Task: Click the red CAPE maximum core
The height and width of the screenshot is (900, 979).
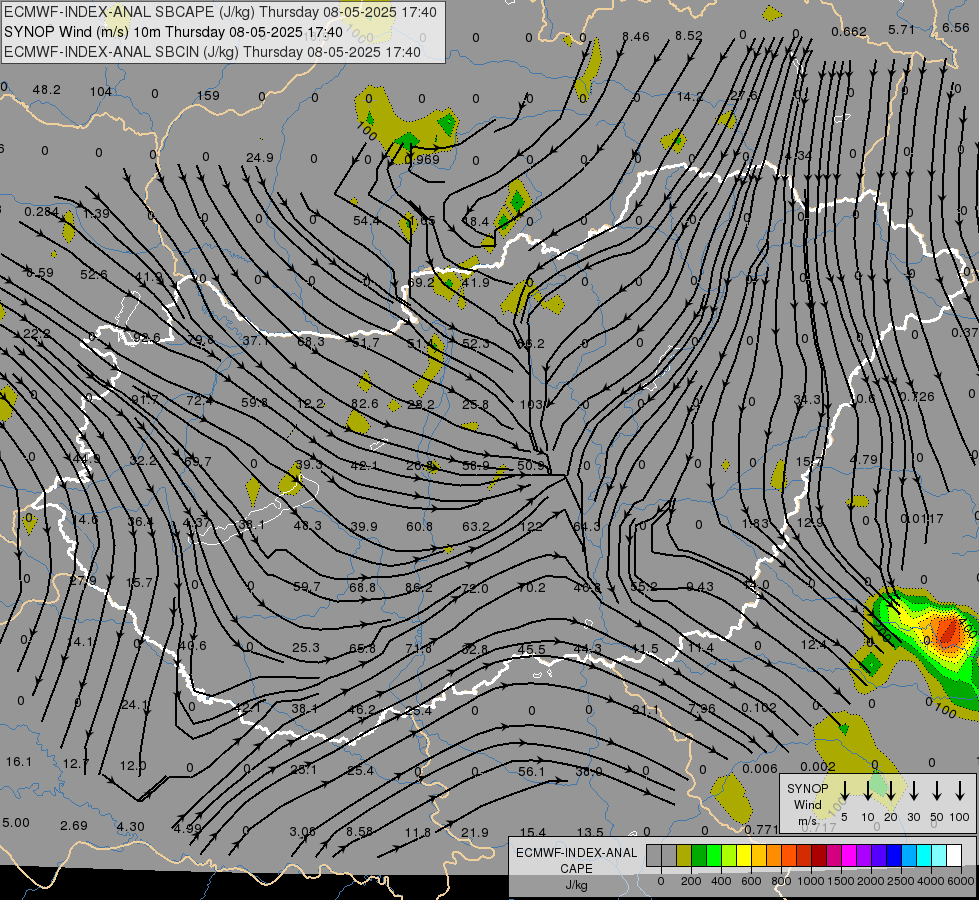Action: click(x=949, y=631)
